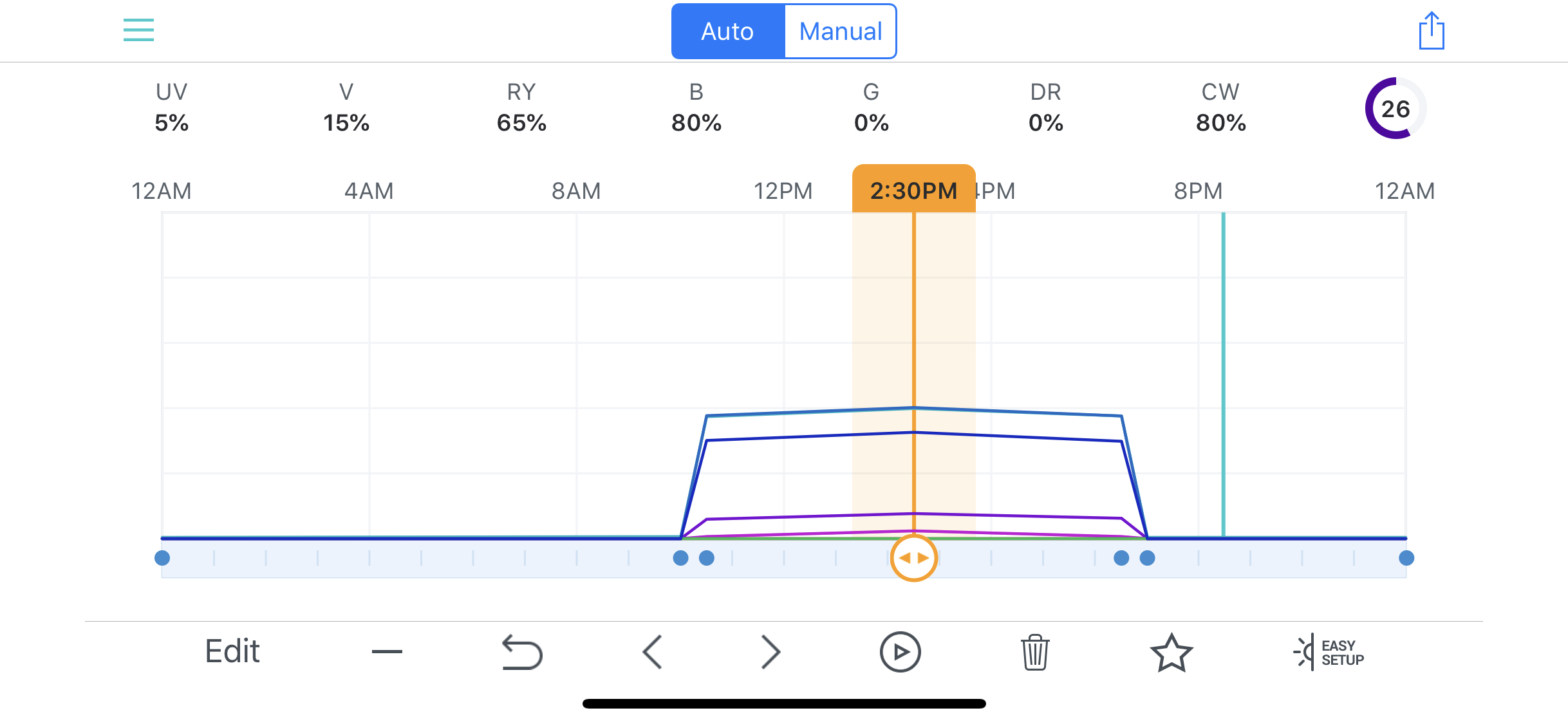Open Easy Setup
Viewport: 1568px width, 724px height.
(1329, 652)
